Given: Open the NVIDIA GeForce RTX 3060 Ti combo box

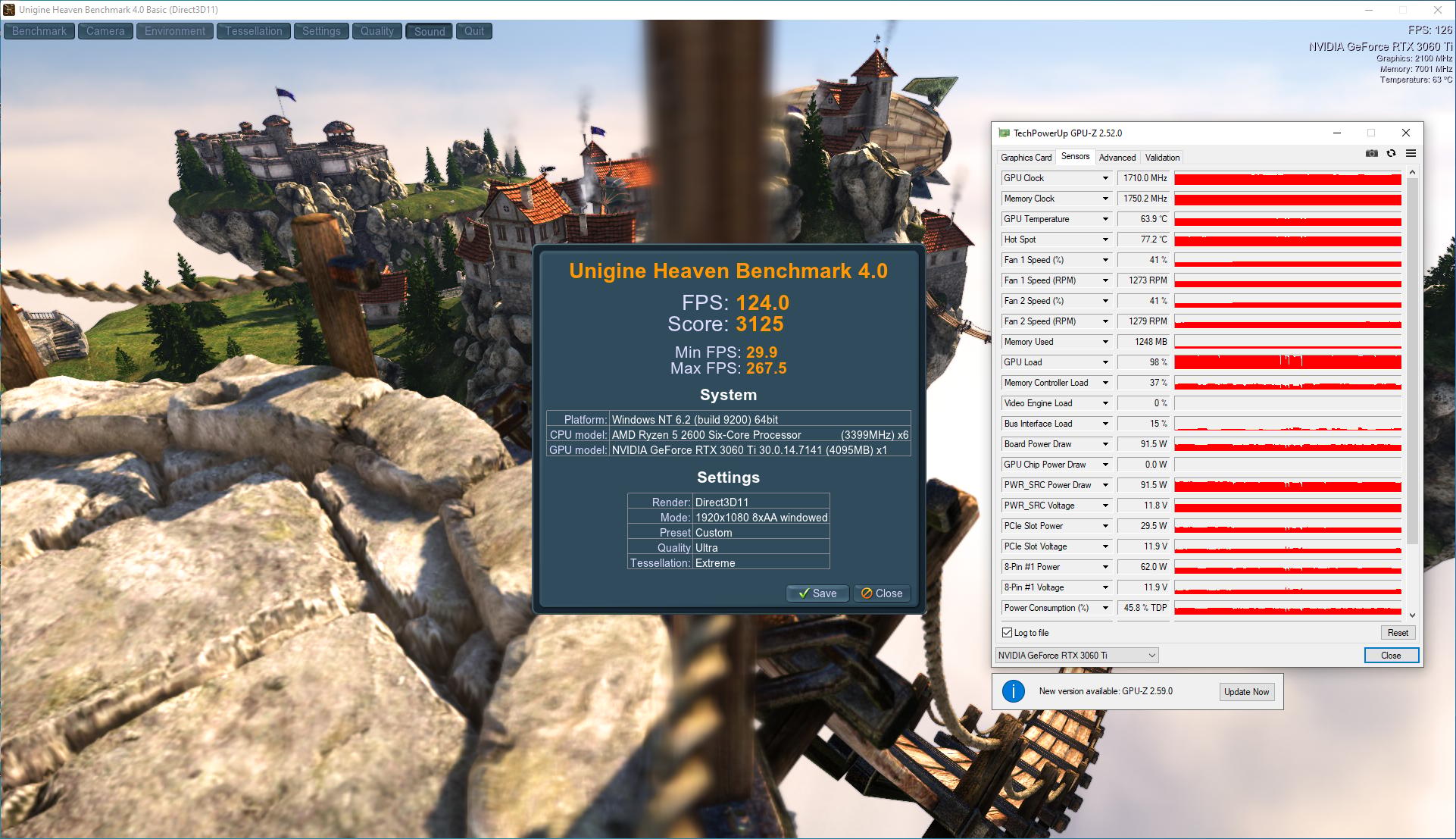Looking at the screenshot, I should coord(1076,656).
